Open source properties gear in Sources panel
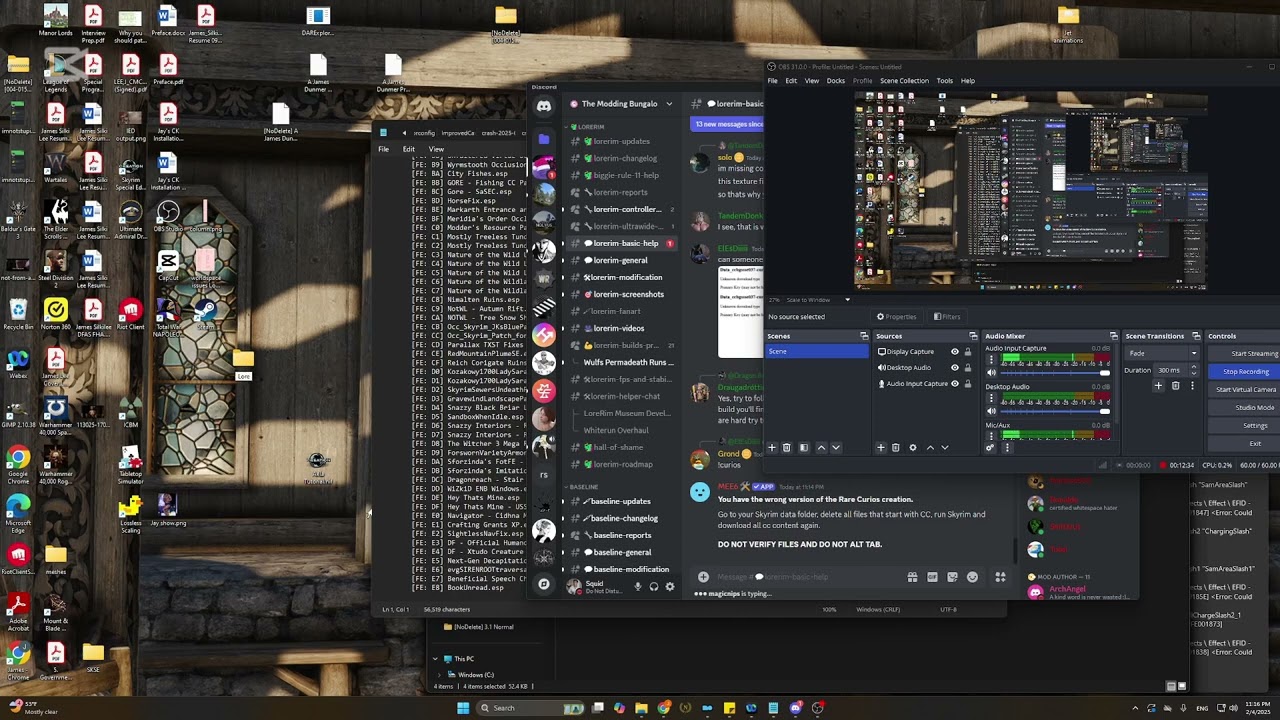This screenshot has width=1280, height=720. click(913, 448)
